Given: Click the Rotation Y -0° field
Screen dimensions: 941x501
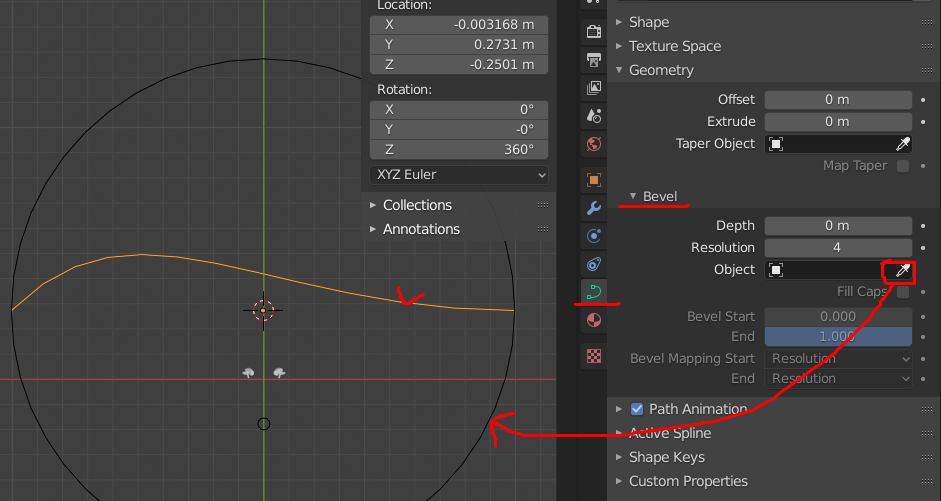Looking at the screenshot, I should [459, 130].
